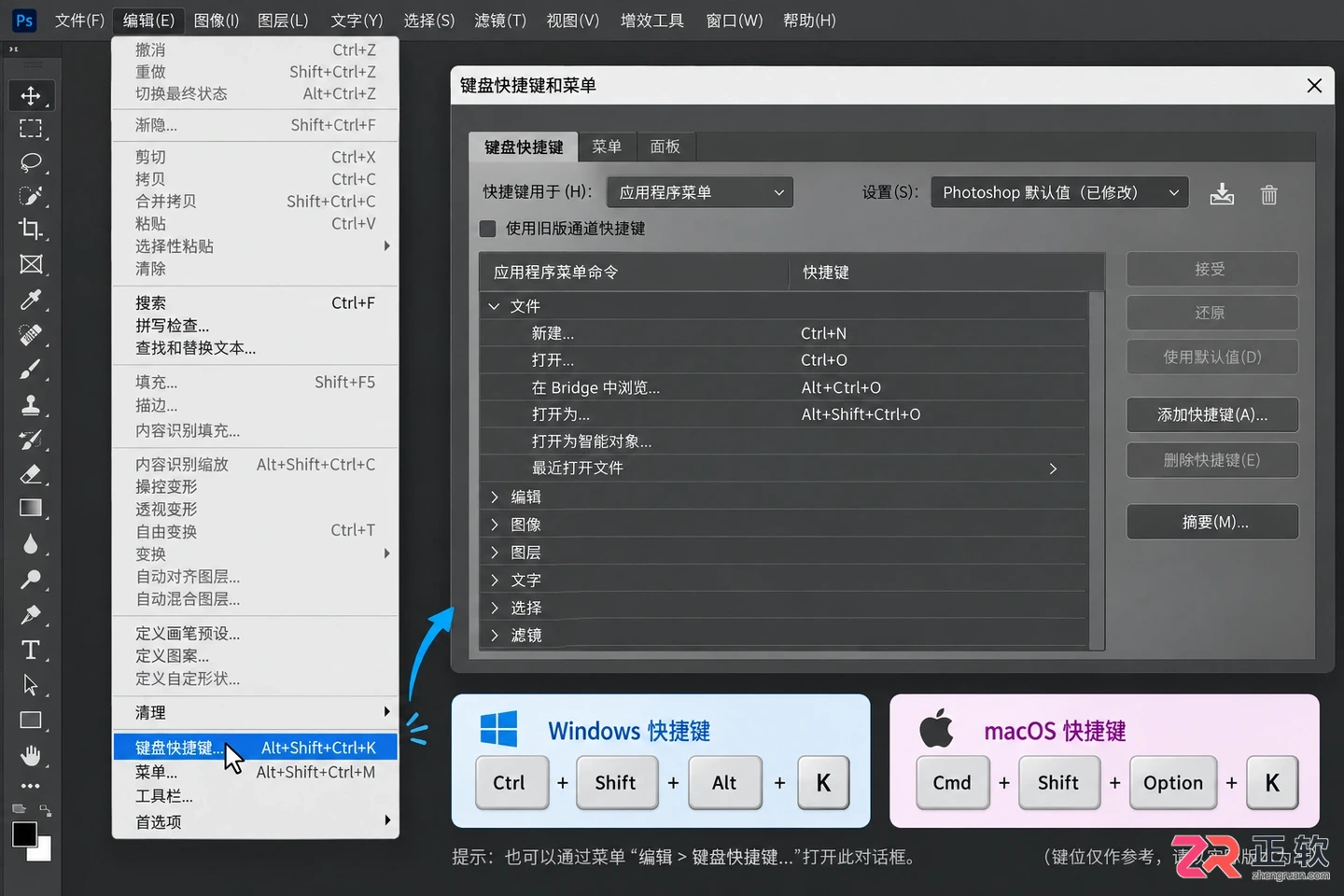Select the Gradient tool
This screenshot has height=896, width=1344.
pos(31,509)
